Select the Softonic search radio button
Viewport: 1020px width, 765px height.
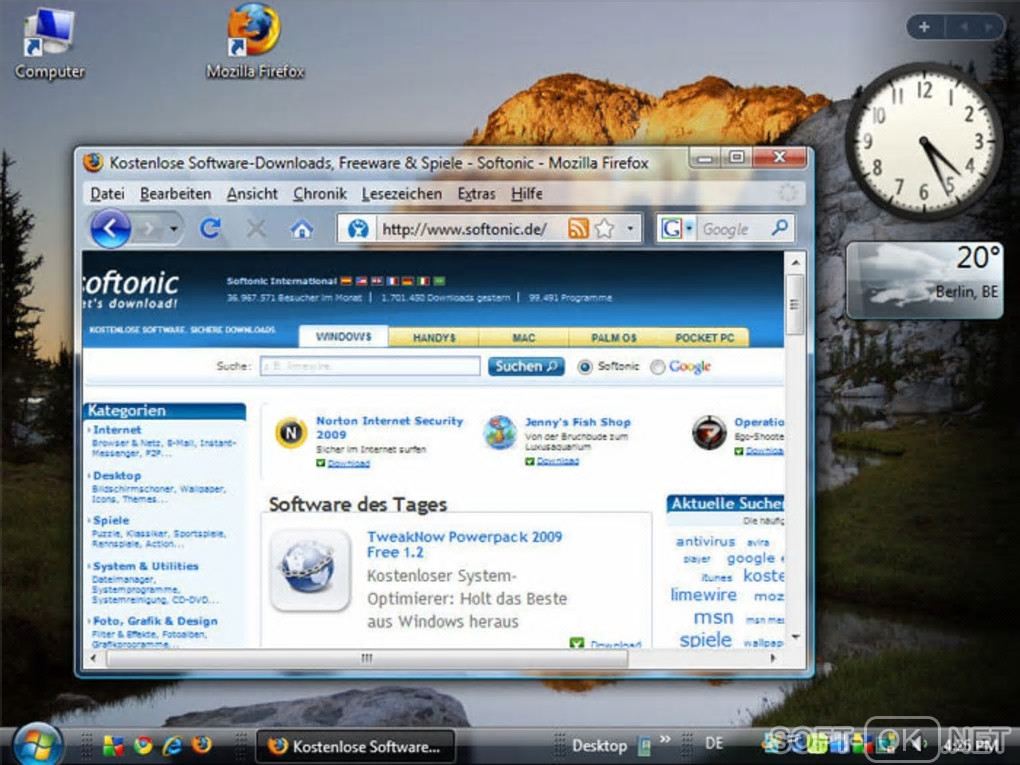[x=585, y=367]
